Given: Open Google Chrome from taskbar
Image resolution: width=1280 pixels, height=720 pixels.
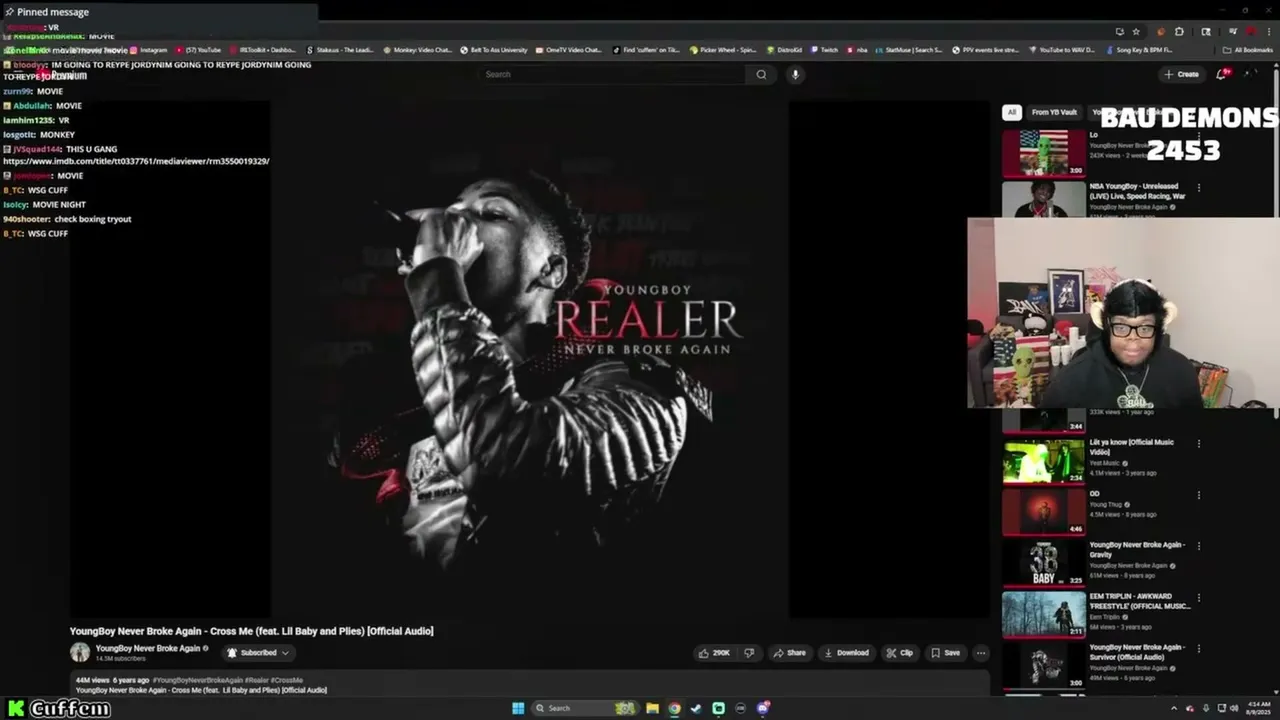Looking at the screenshot, I should (674, 708).
